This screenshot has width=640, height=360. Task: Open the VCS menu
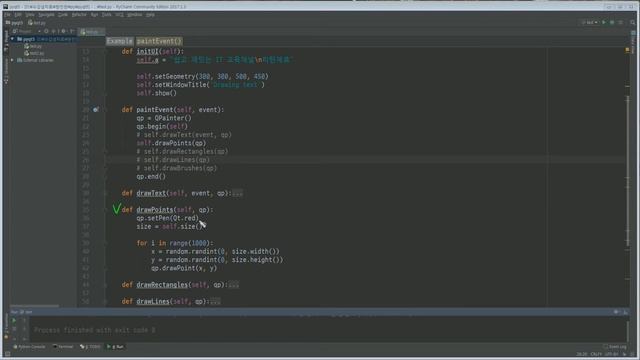pos(119,15)
